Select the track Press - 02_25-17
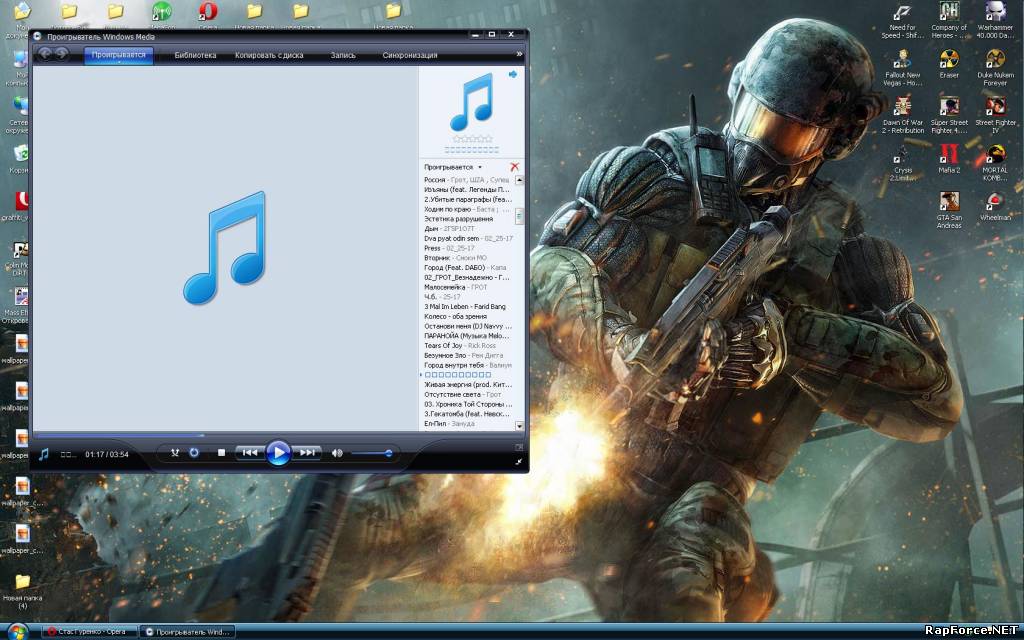 pos(449,248)
